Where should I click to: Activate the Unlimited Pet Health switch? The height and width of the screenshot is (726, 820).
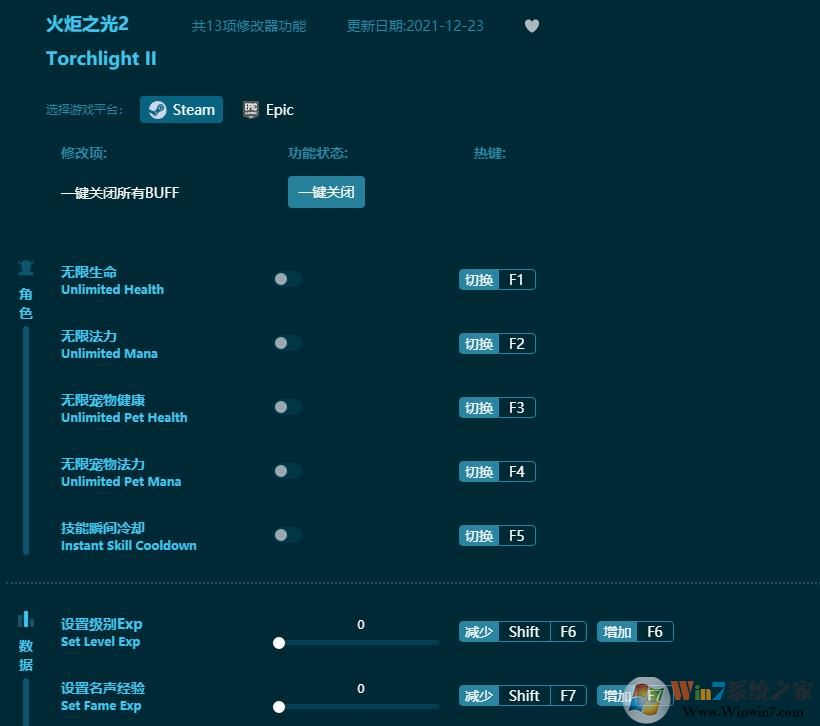[287, 407]
